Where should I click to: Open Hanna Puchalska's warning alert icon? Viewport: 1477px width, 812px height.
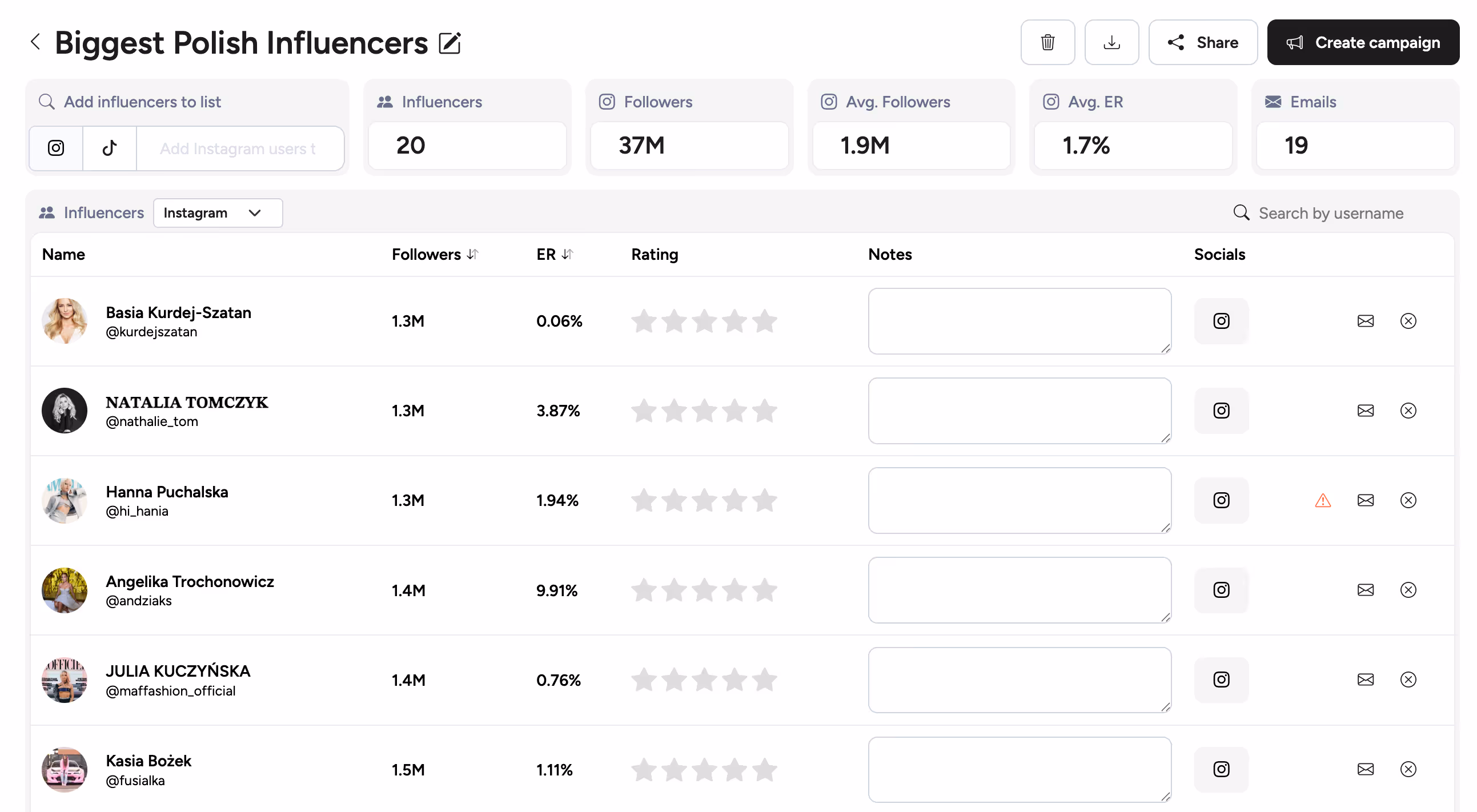coord(1322,500)
